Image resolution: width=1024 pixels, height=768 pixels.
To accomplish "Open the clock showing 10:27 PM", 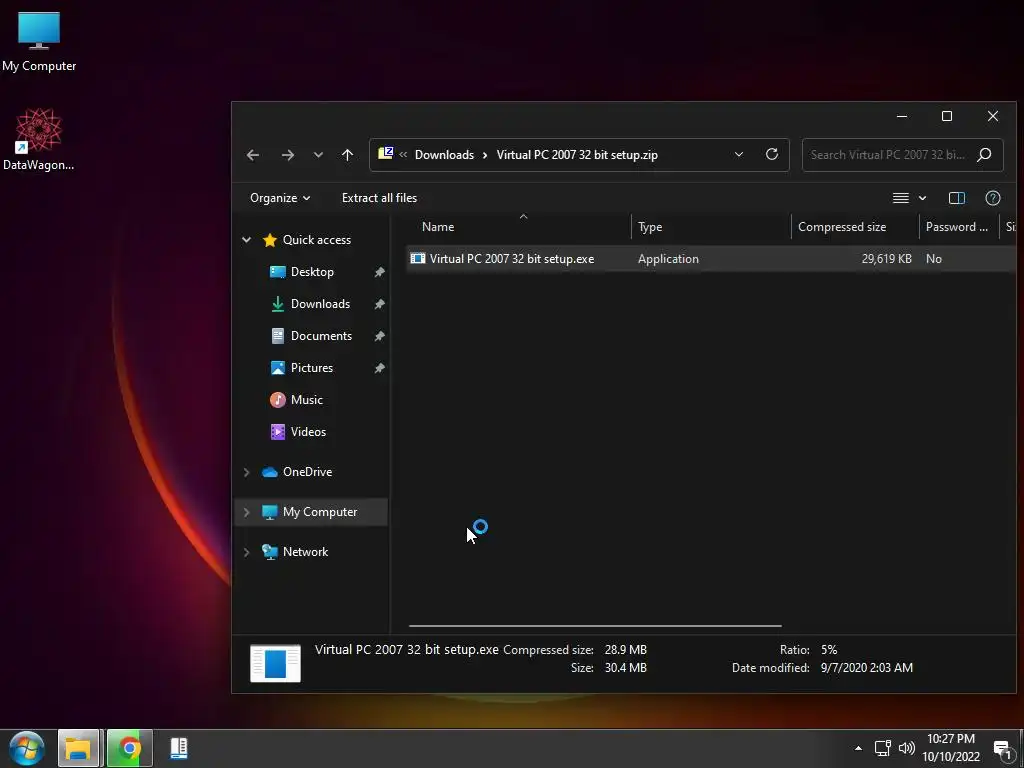I will pos(951,748).
